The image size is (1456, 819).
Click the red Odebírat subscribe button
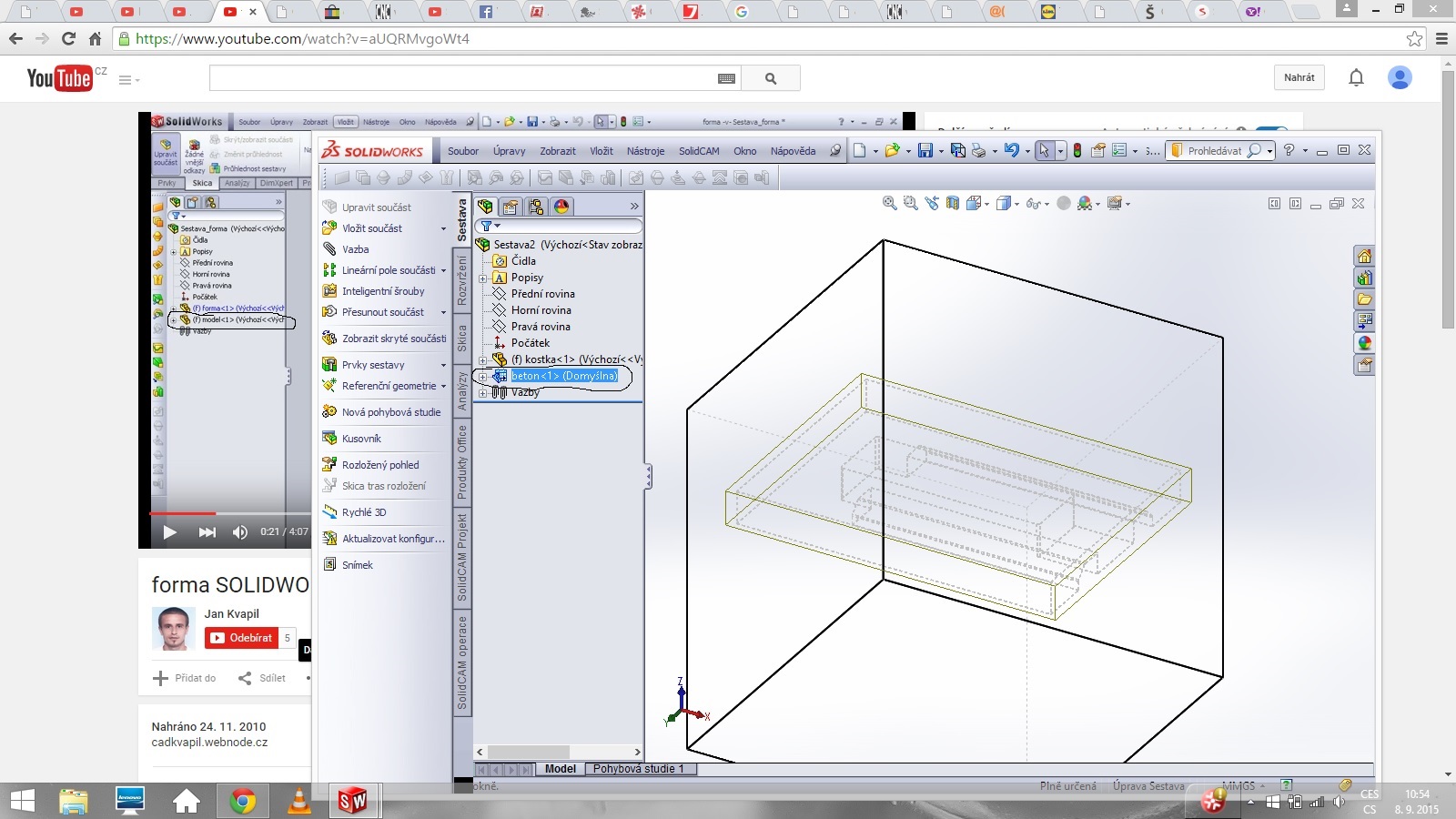pos(241,638)
